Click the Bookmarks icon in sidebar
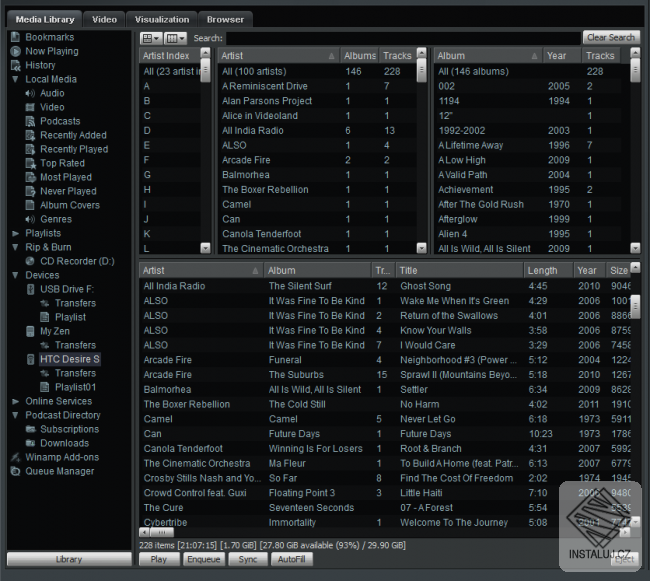 pos(15,37)
